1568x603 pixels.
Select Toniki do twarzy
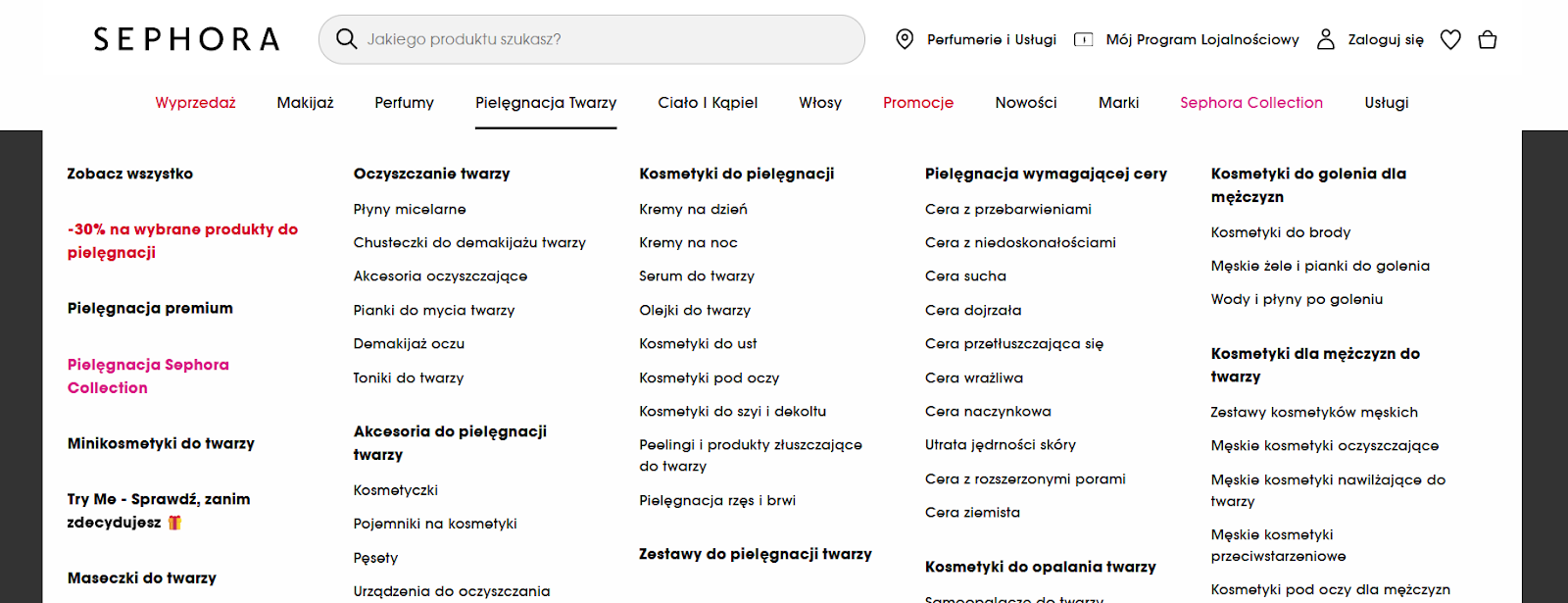click(409, 378)
